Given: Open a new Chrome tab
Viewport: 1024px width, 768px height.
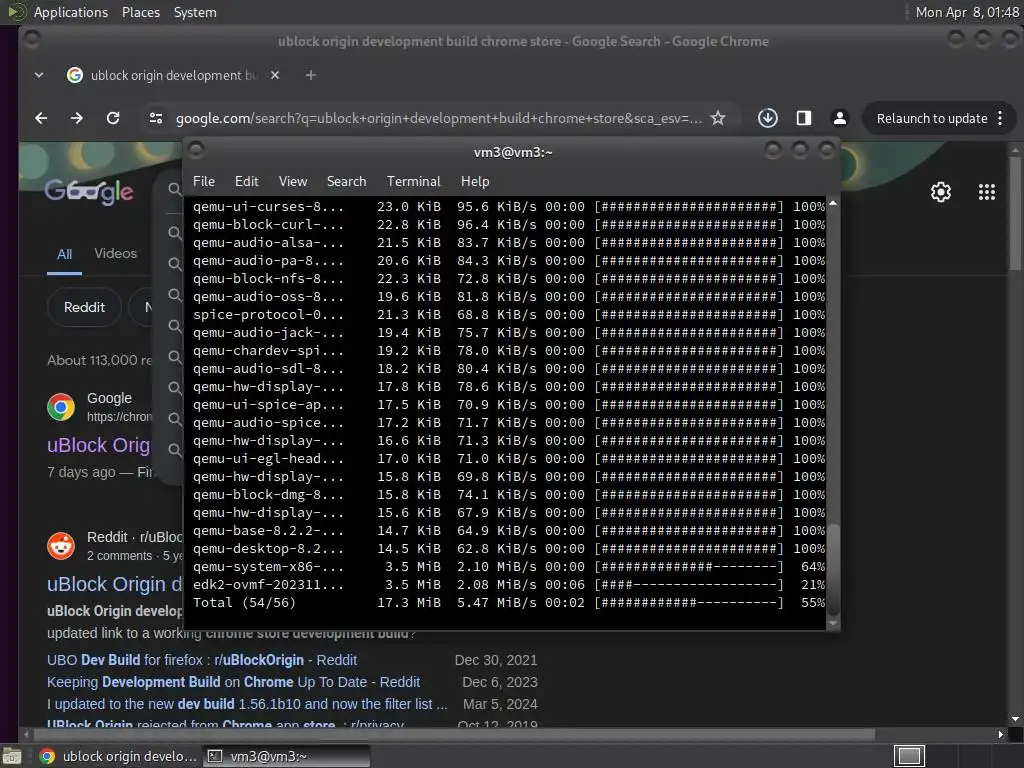Looking at the screenshot, I should [311, 75].
